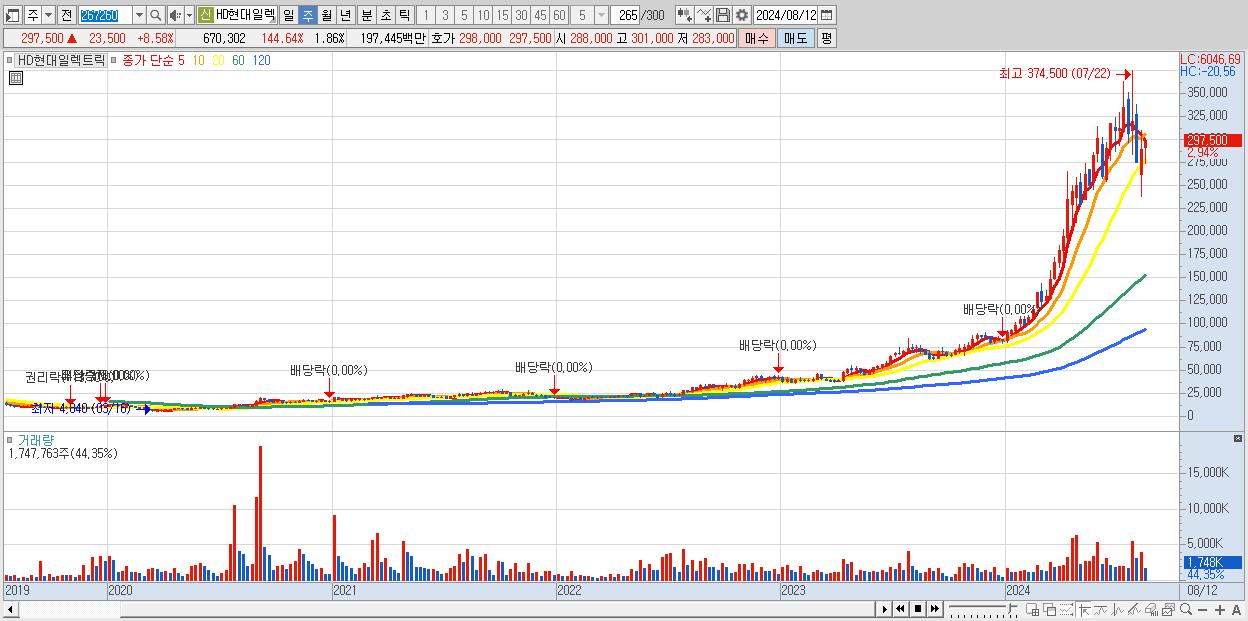1248x621 pixels.
Task: Open the 주 market type dropdown
Action: pyautogui.click(x=48, y=15)
